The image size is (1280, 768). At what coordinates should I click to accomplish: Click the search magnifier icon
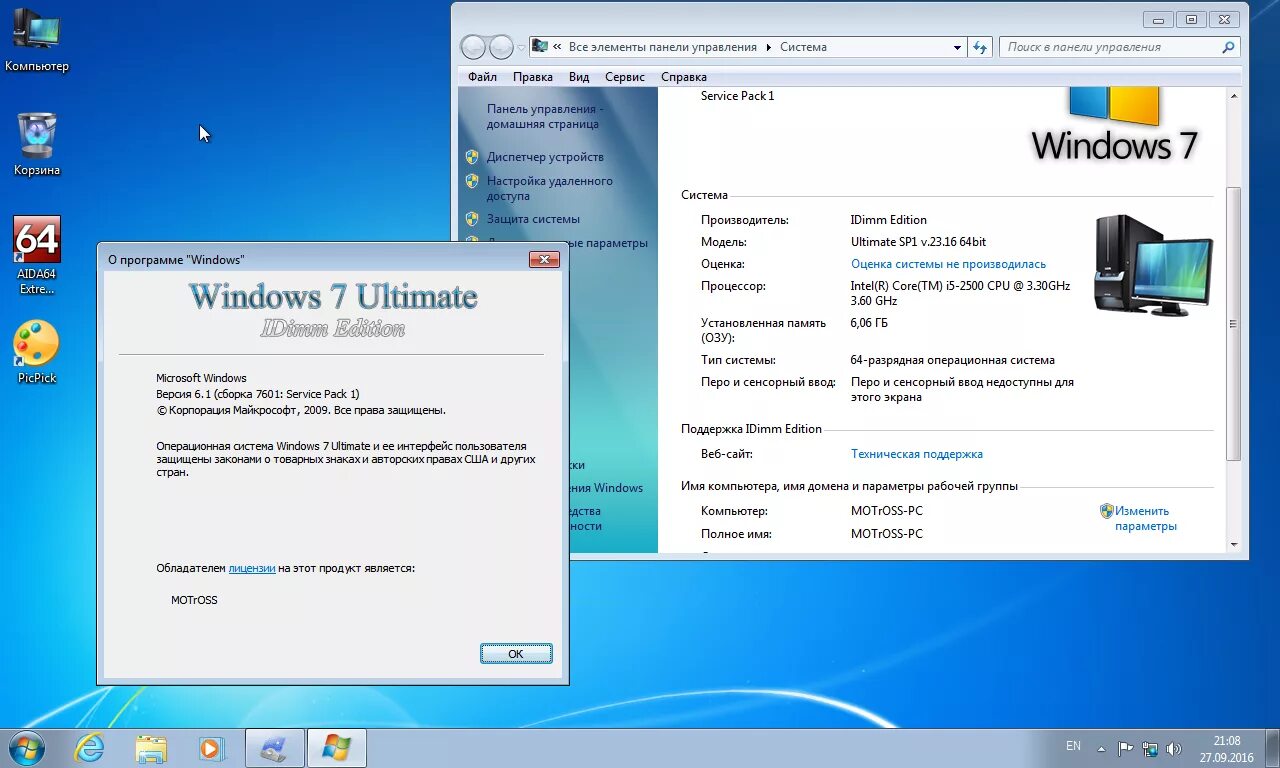(x=1229, y=47)
